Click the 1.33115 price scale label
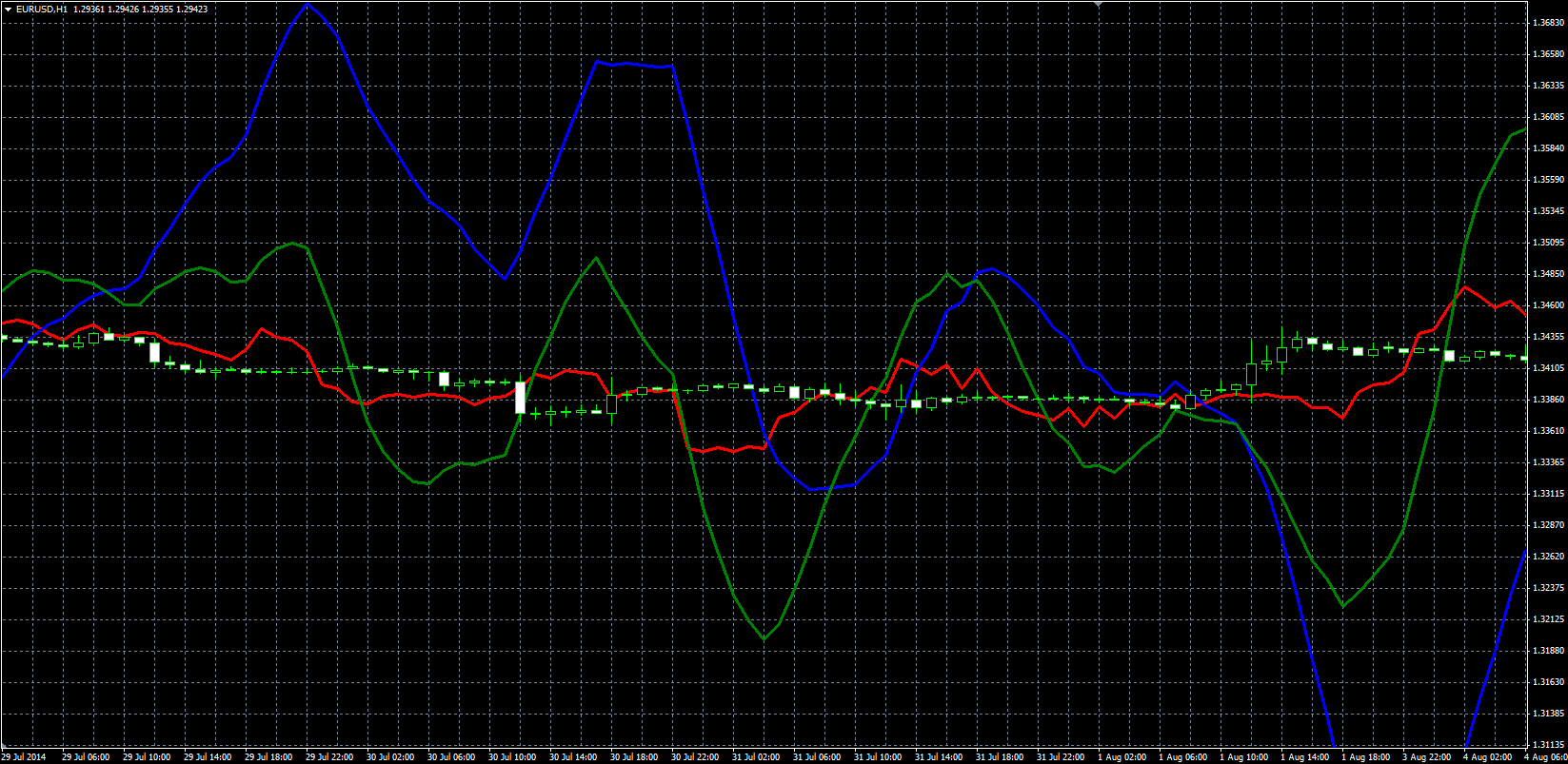 point(1548,494)
